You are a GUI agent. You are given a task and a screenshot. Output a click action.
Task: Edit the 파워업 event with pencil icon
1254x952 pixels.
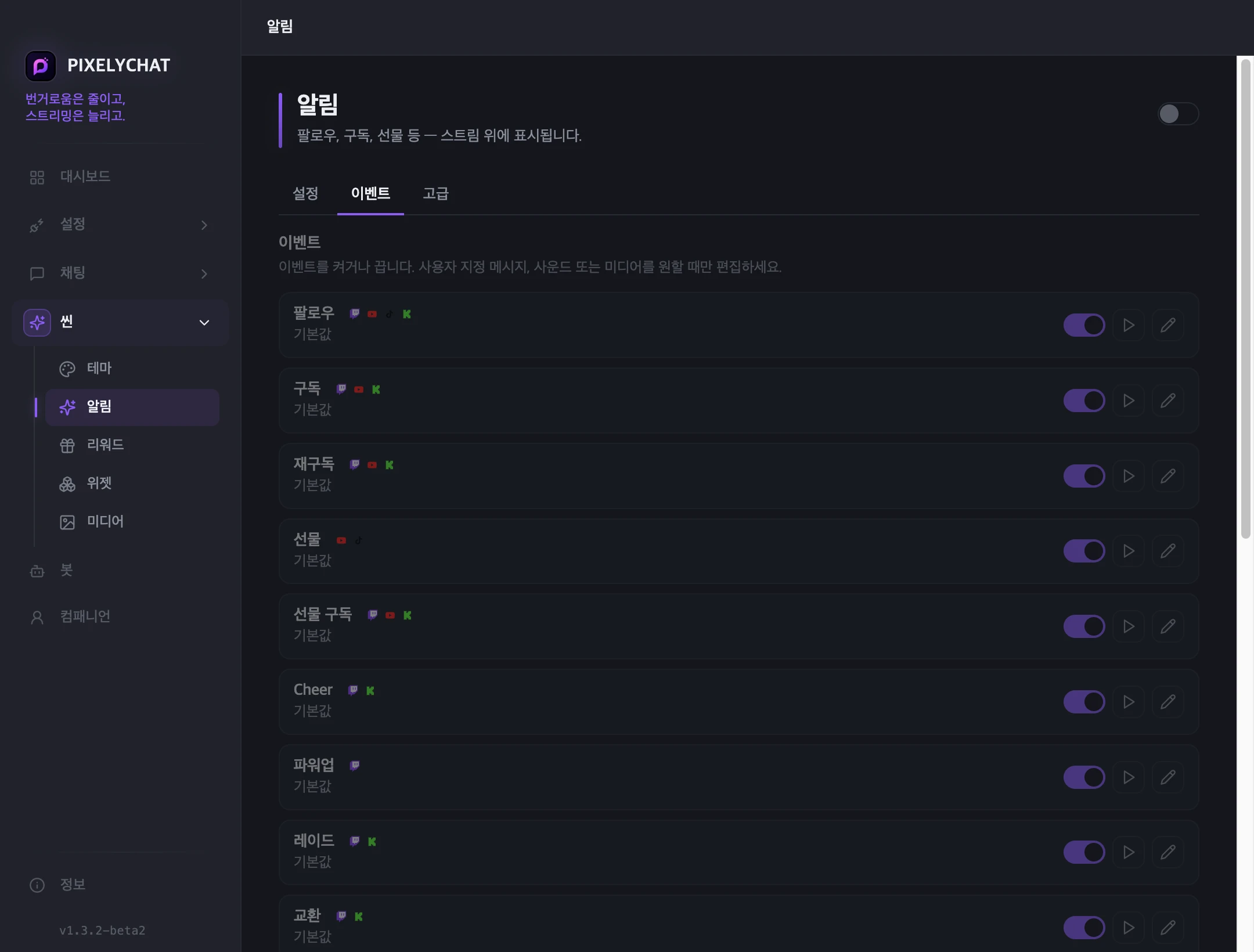[1168, 777]
